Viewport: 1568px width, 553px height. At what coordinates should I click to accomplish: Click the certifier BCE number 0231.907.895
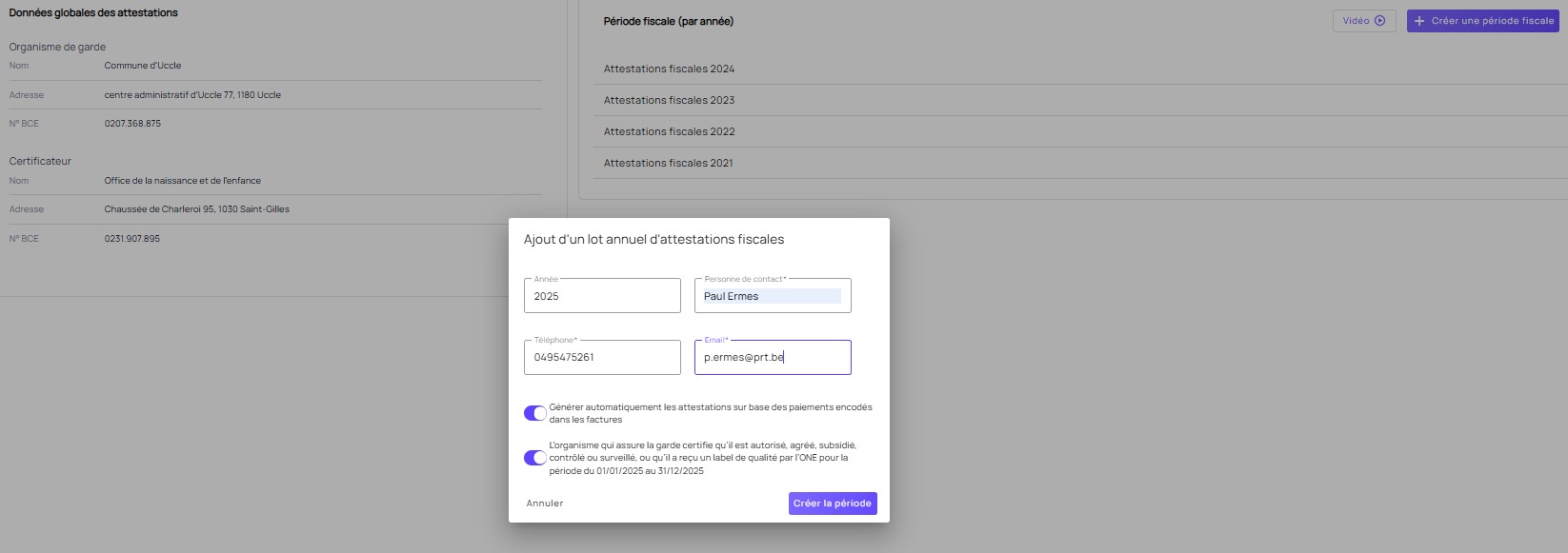(x=132, y=239)
